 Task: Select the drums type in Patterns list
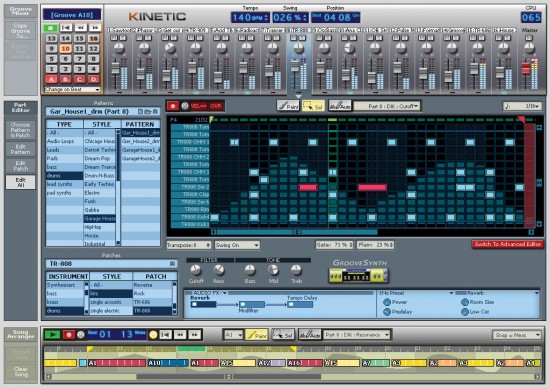pos(65,175)
